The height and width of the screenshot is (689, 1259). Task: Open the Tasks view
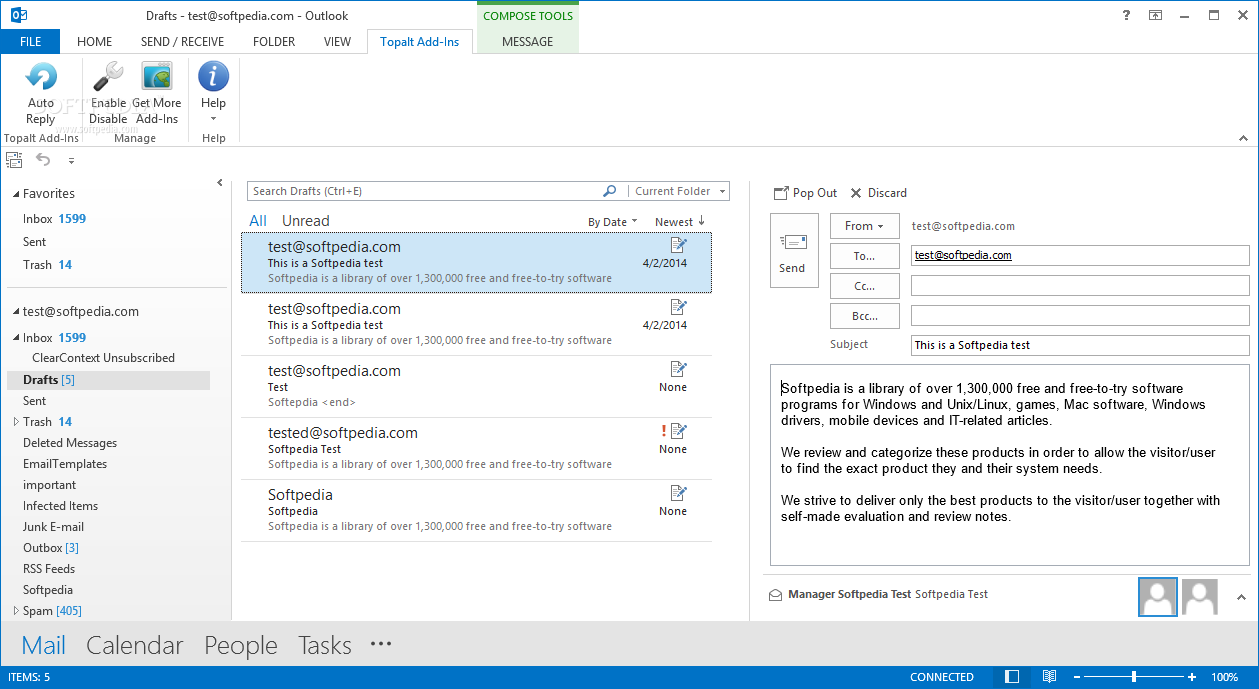click(325, 646)
